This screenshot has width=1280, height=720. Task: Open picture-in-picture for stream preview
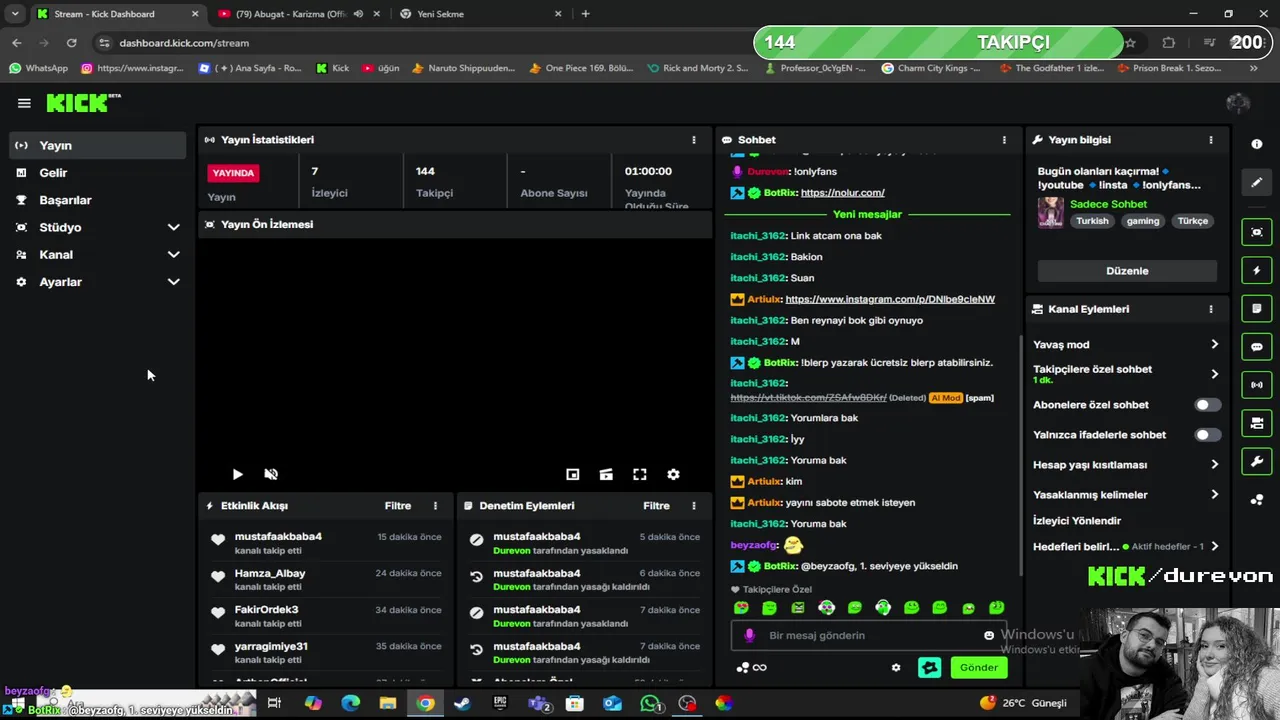click(573, 475)
